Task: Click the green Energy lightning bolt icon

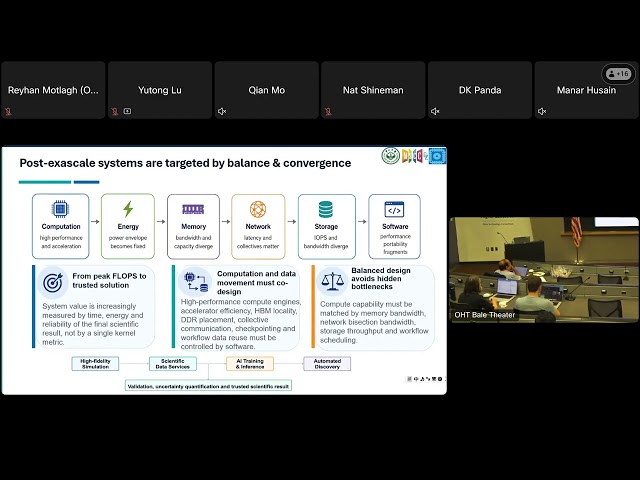Action: (x=128, y=209)
